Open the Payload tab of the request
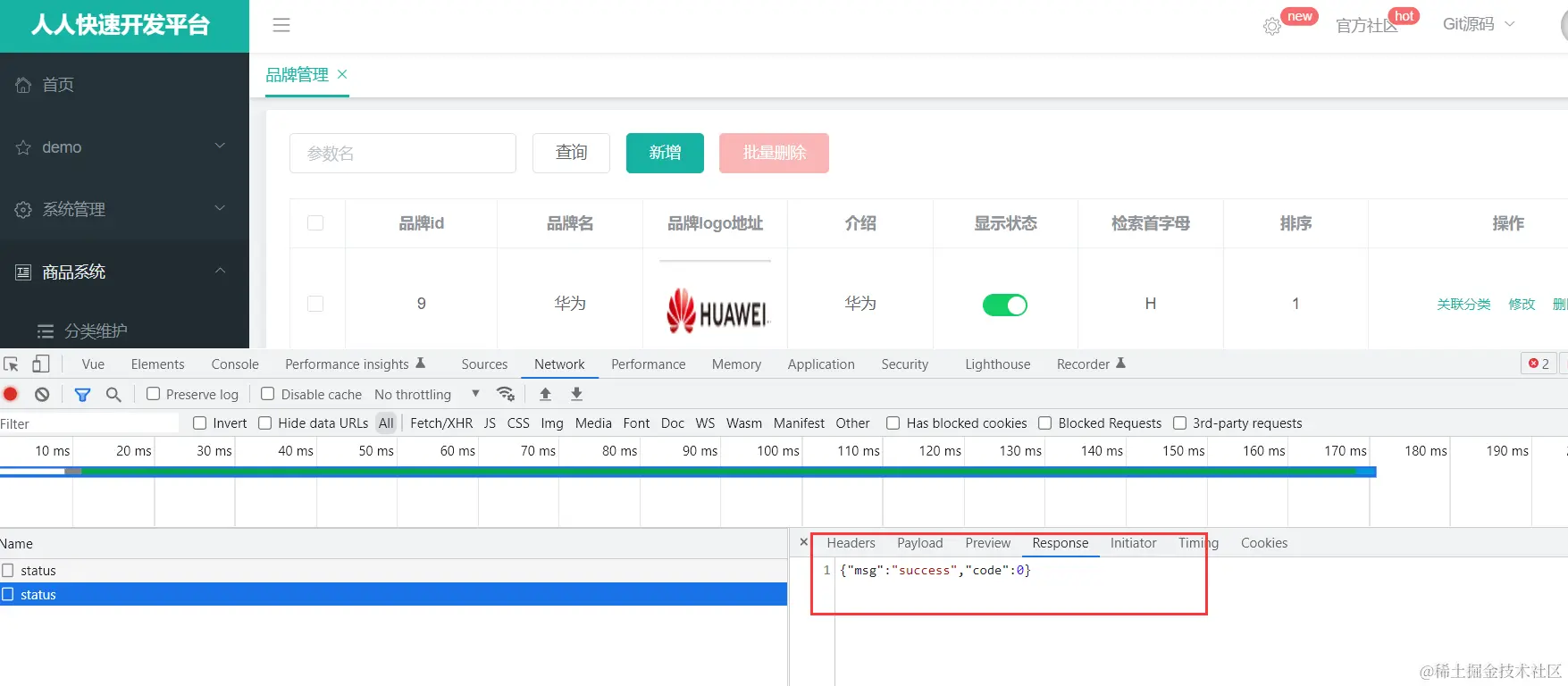The image size is (1568, 686). click(919, 543)
